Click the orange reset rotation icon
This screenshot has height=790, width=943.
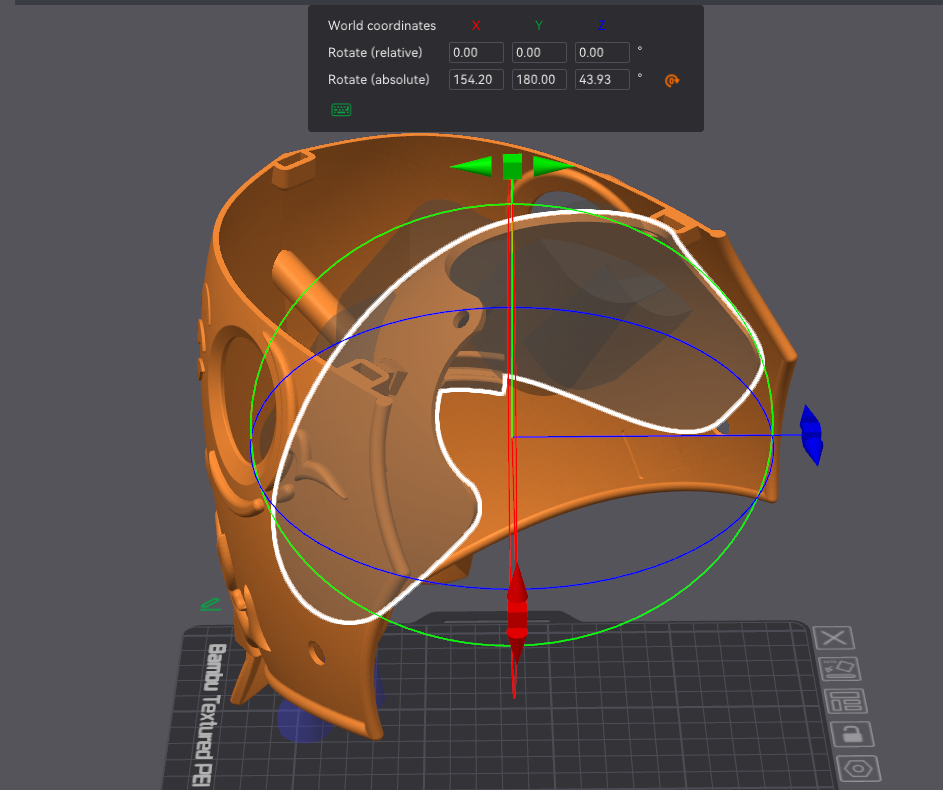[672, 81]
